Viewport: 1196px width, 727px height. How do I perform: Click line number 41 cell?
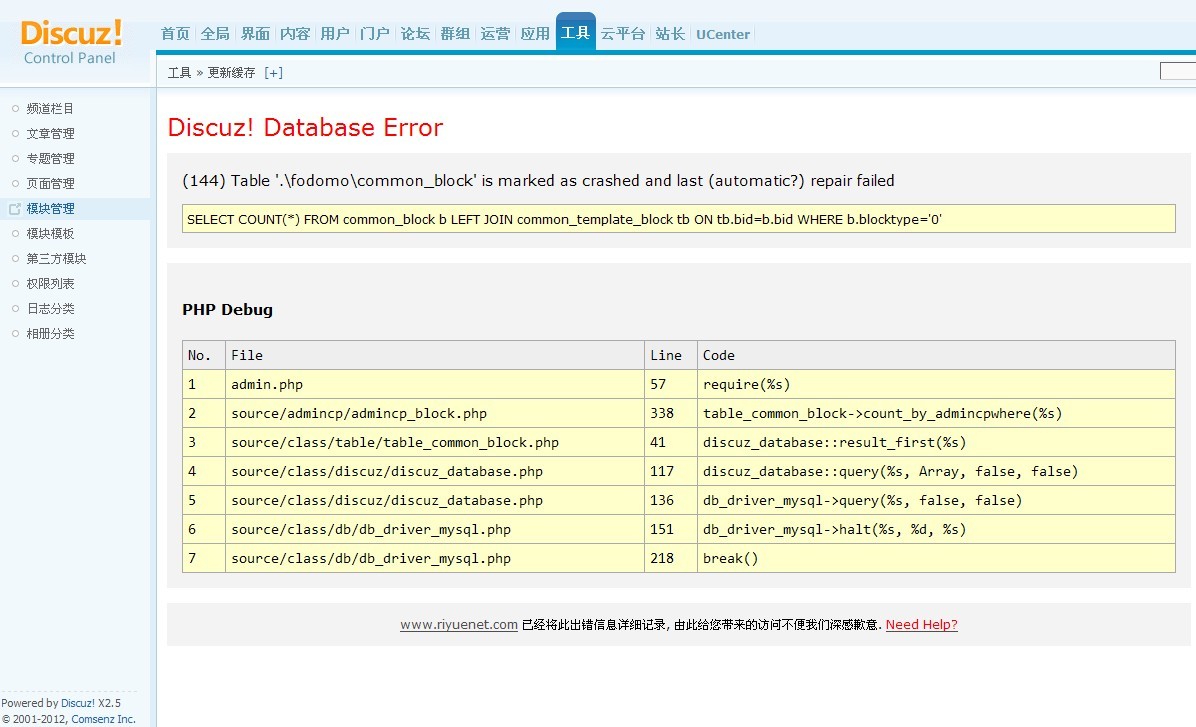[x=670, y=442]
